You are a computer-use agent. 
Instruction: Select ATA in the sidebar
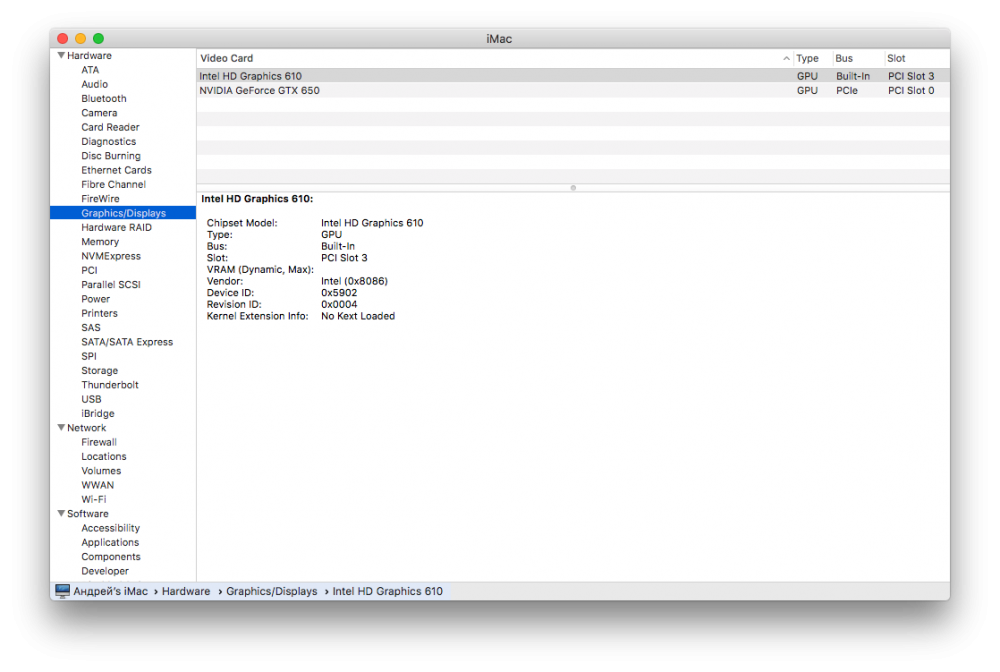[90, 70]
